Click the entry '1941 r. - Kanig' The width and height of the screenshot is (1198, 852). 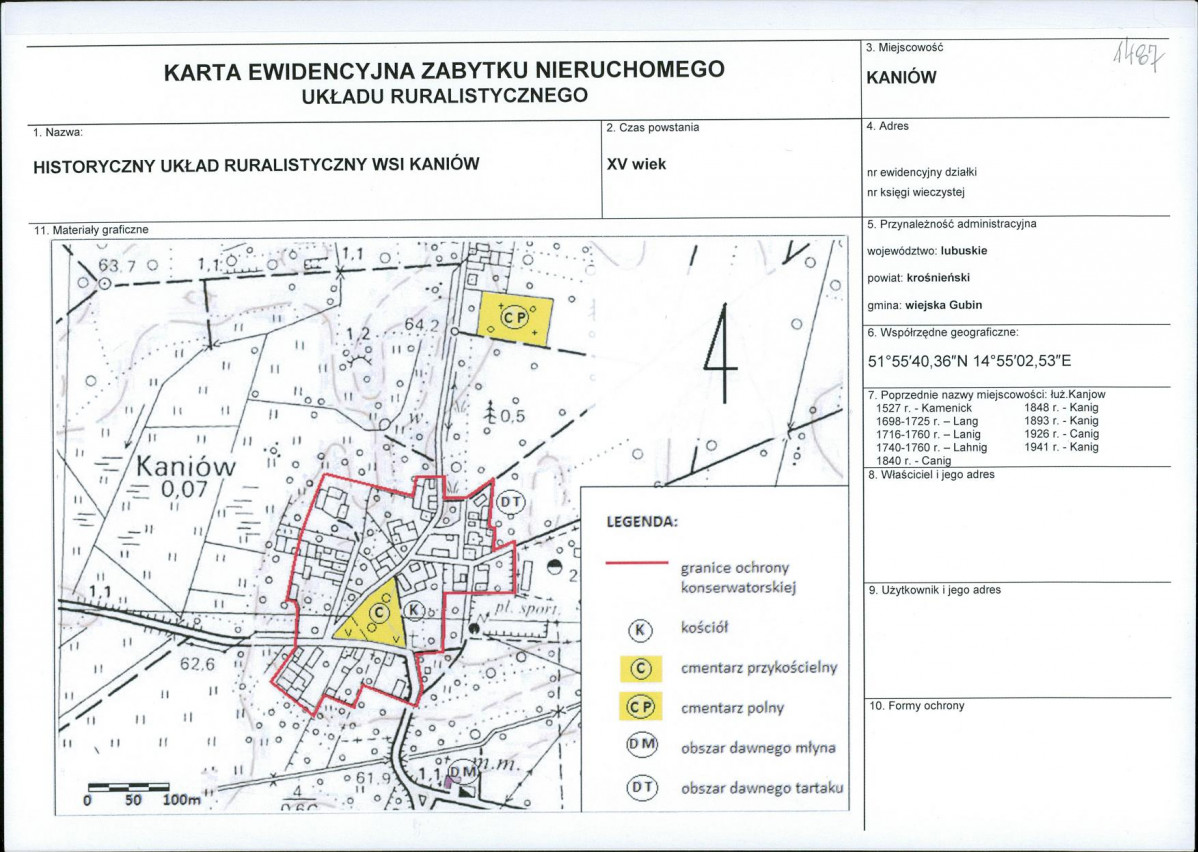[1061, 447]
